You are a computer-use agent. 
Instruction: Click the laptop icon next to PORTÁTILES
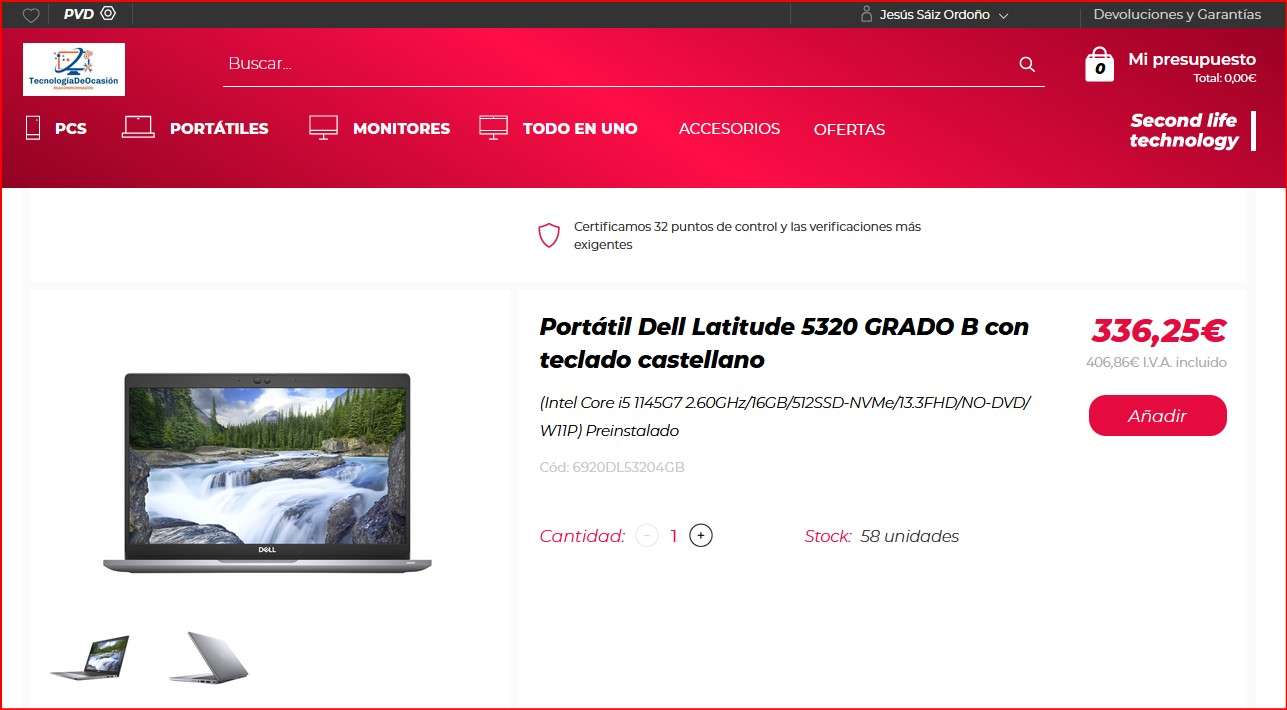coord(138,127)
